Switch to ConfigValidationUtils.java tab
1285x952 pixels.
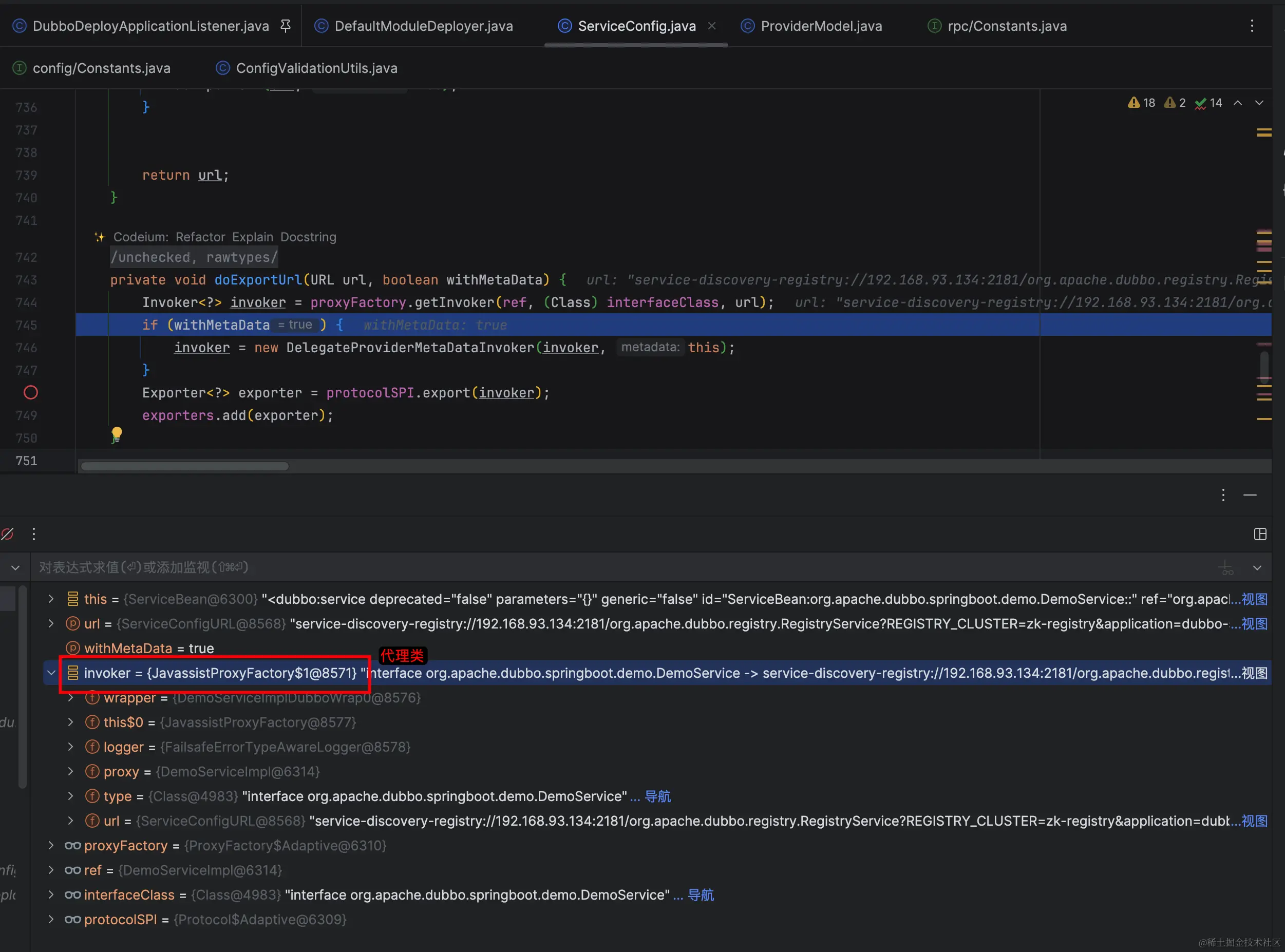[x=316, y=68]
